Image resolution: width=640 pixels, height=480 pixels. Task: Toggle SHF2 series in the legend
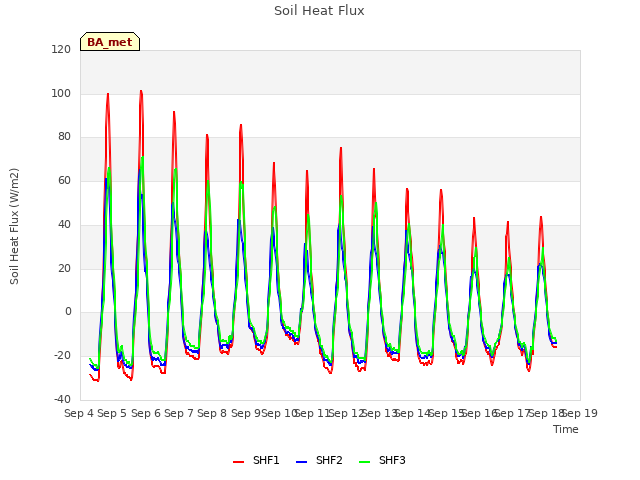click(319, 460)
